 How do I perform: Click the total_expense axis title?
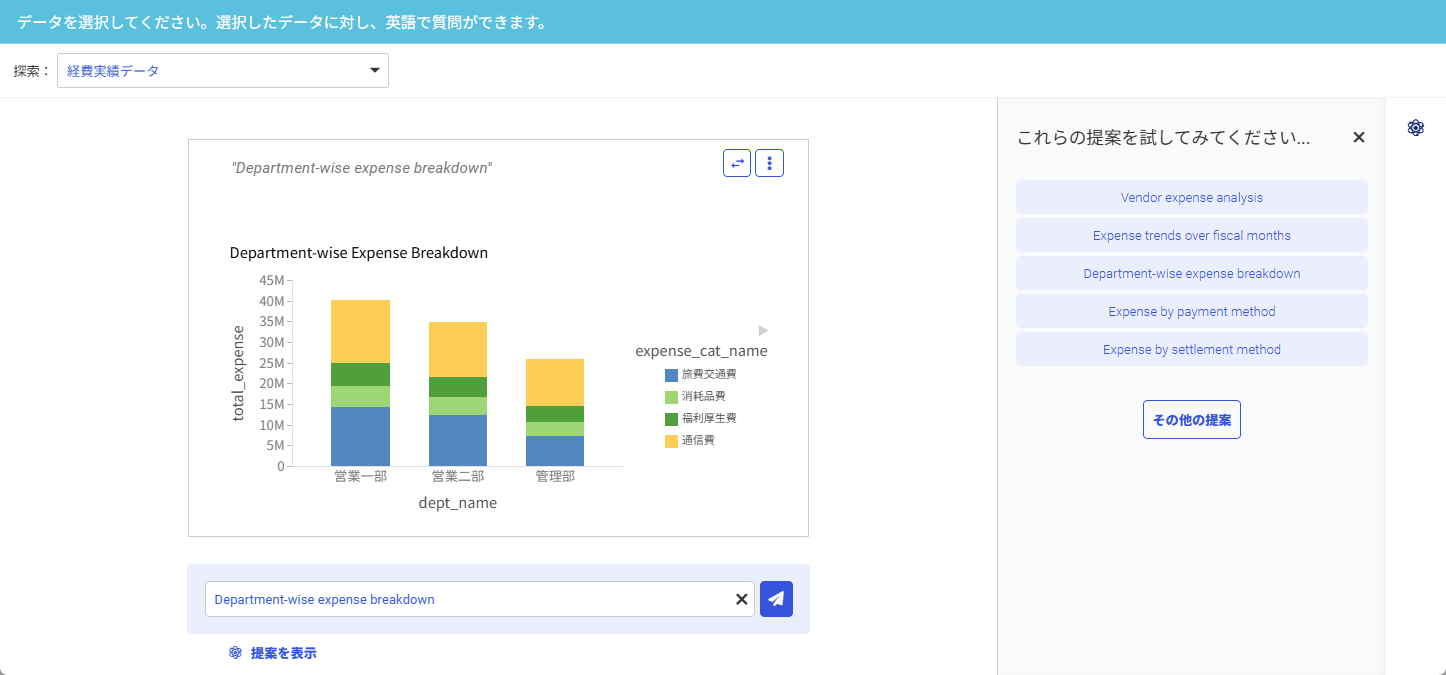[238, 373]
